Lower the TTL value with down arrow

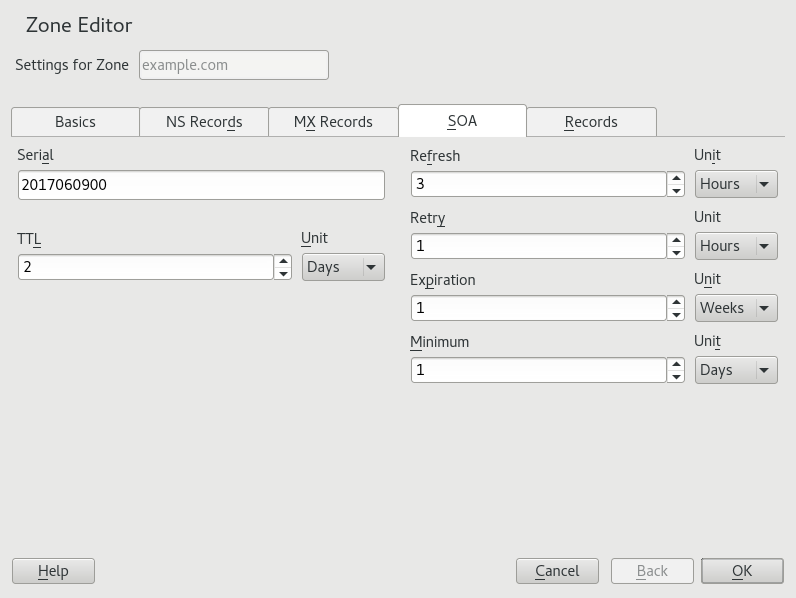point(283,273)
